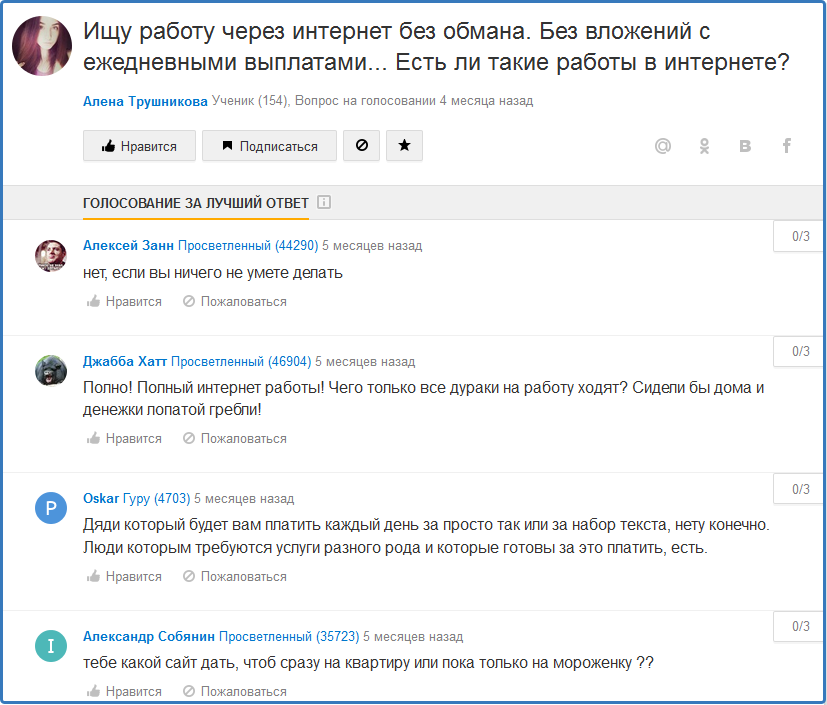Open Александр Собянин's profile link
827x705 pixels.
click(149, 636)
